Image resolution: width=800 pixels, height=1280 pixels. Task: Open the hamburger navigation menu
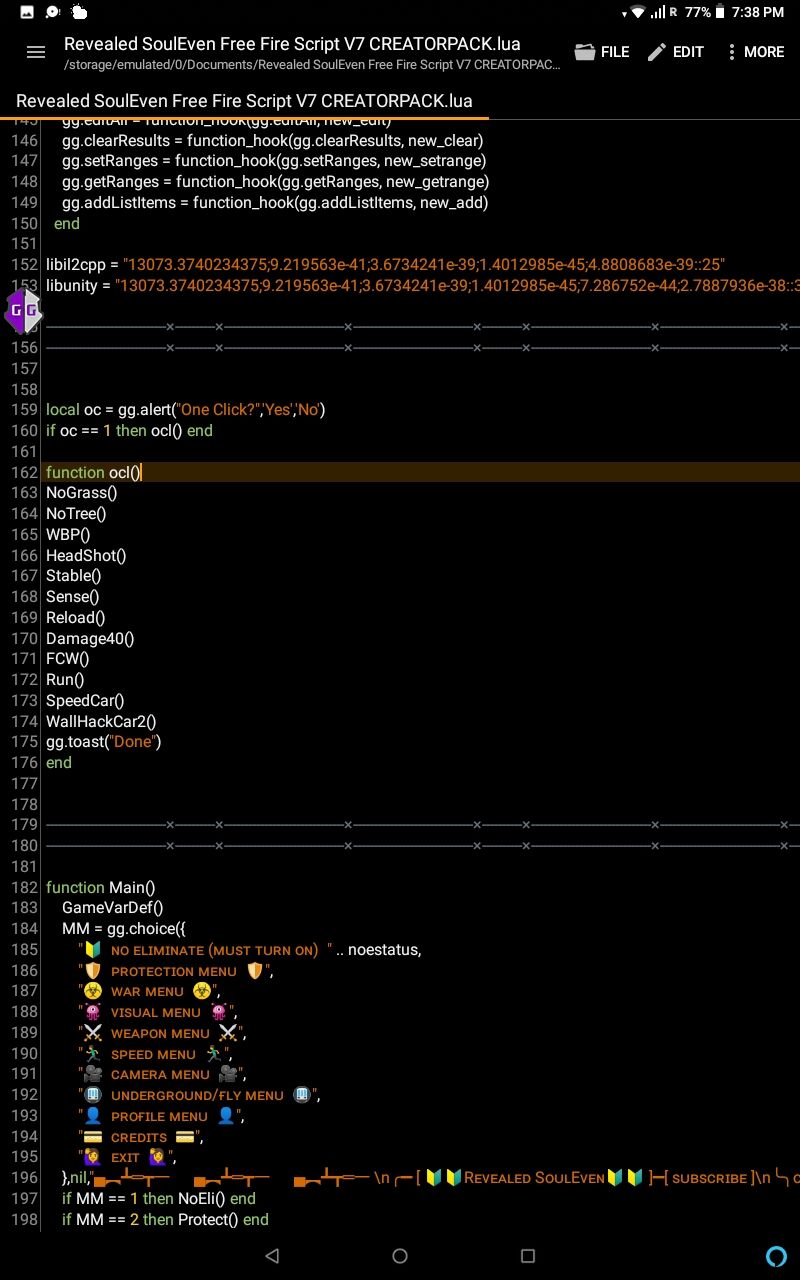36,52
